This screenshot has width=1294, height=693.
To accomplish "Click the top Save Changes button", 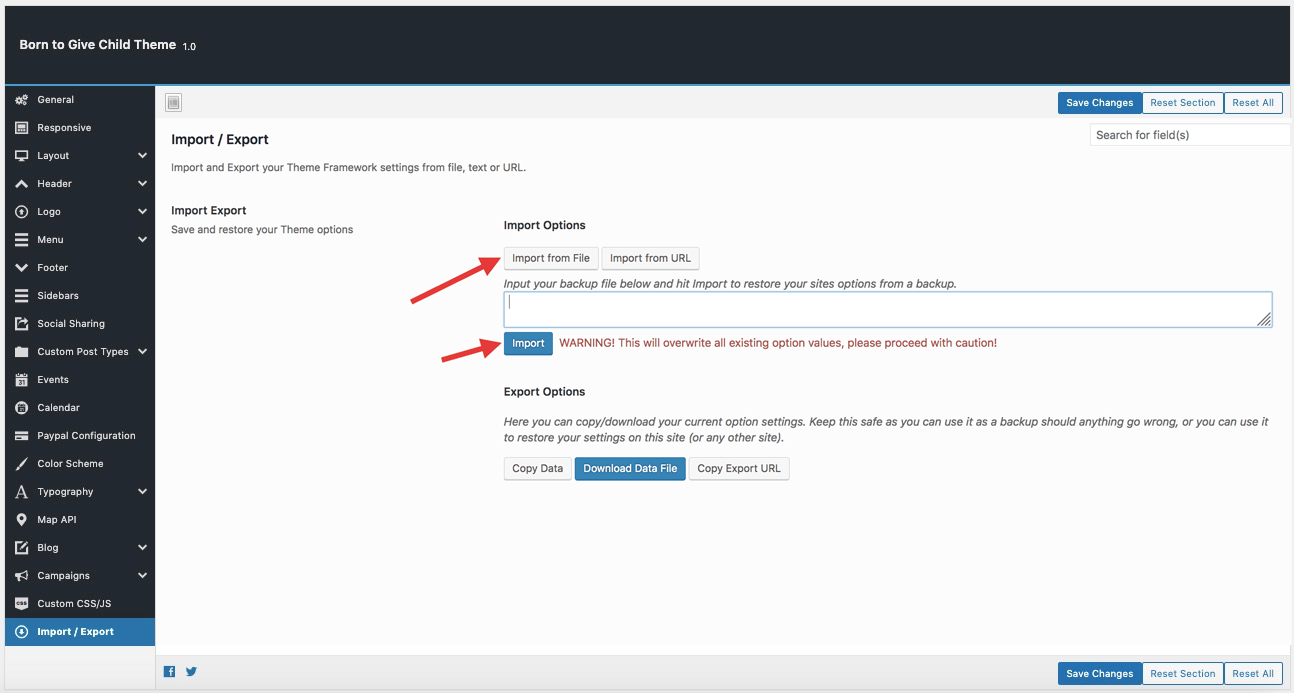I will (x=1099, y=103).
